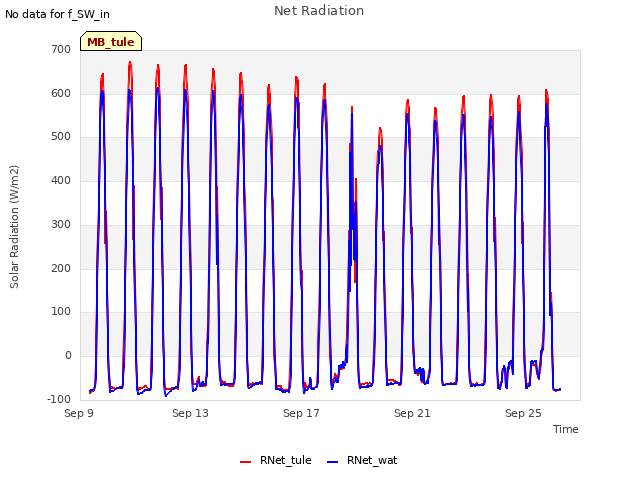Click the 400 y-axis tick label
Image resolution: width=640 pixels, height=480 pixels.
pos(61,180)
